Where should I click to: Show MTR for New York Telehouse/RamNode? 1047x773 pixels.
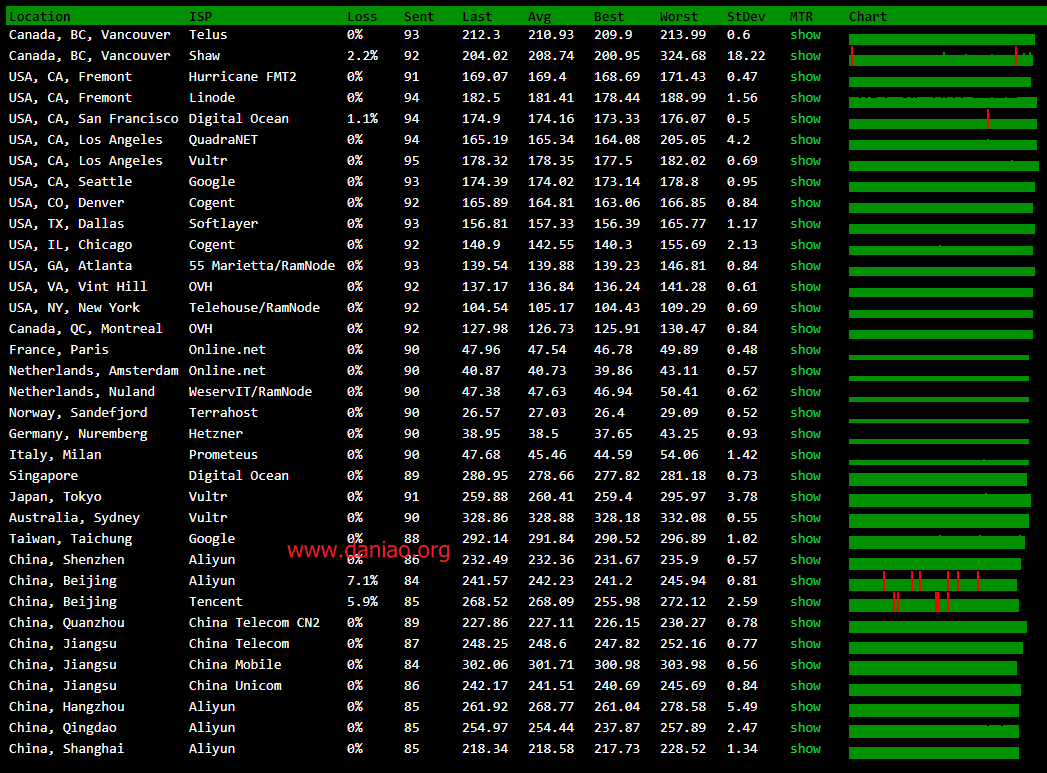805,308
